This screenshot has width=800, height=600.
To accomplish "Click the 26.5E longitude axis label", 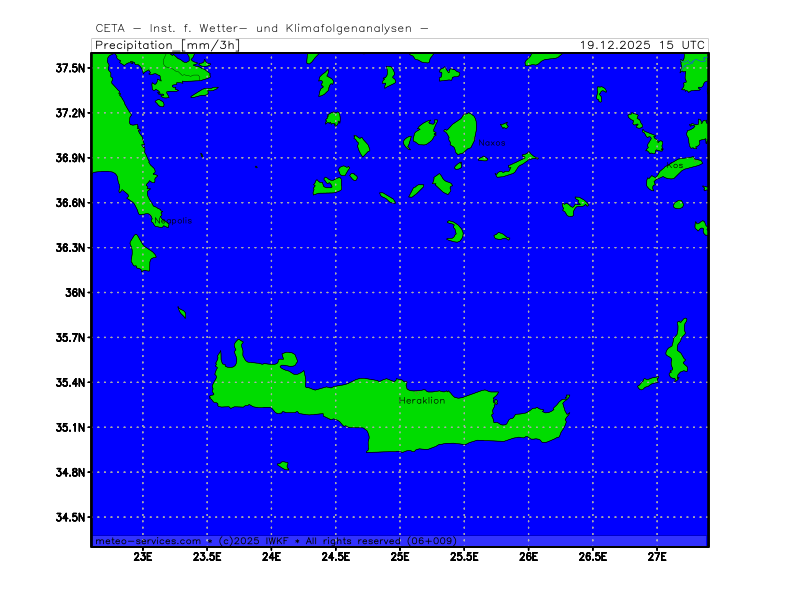I will click(593, 556).
